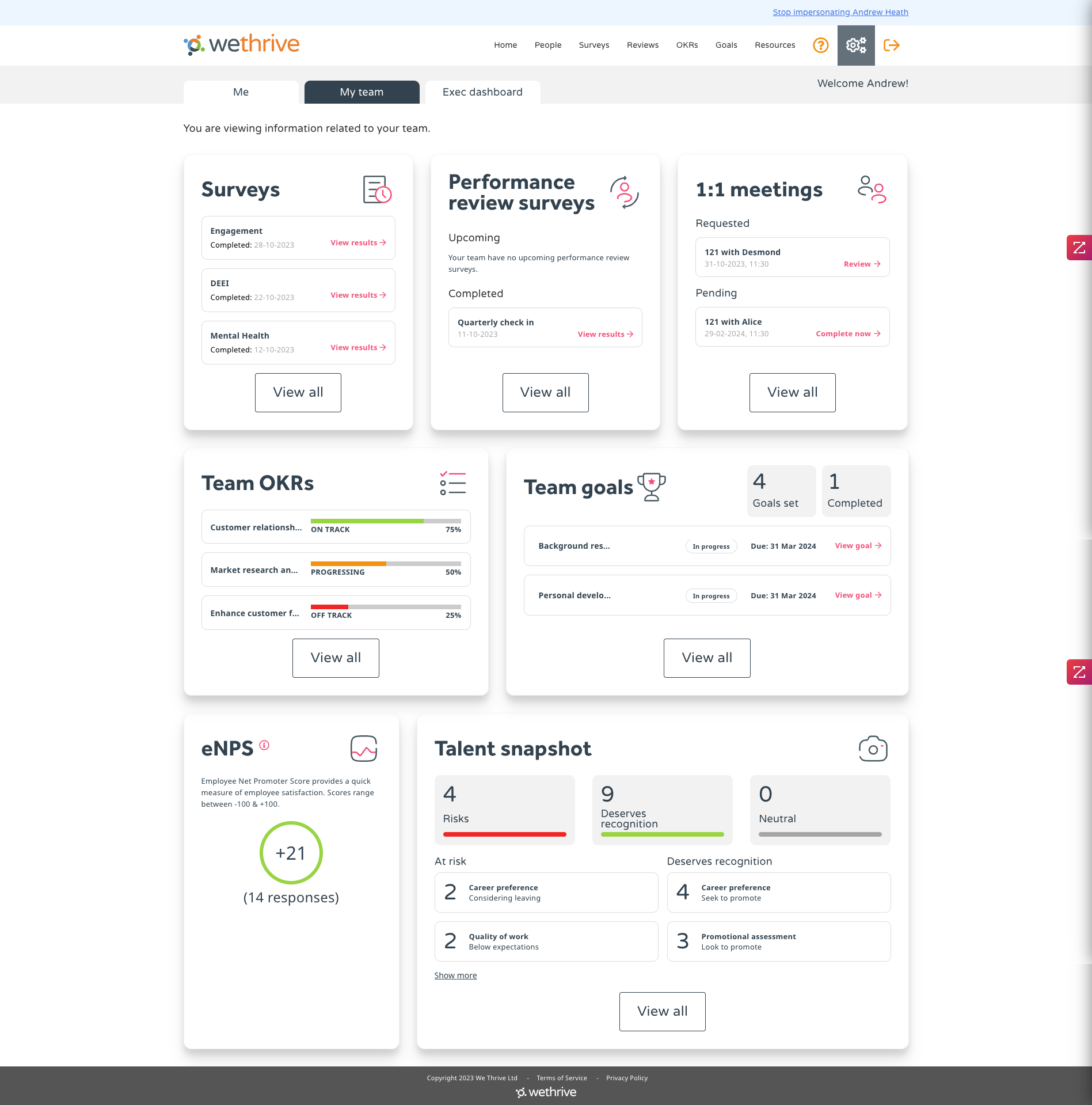Click the Team OKRs checklist icon
This screenshot has height=1105, width=1092.
(453, 484)
